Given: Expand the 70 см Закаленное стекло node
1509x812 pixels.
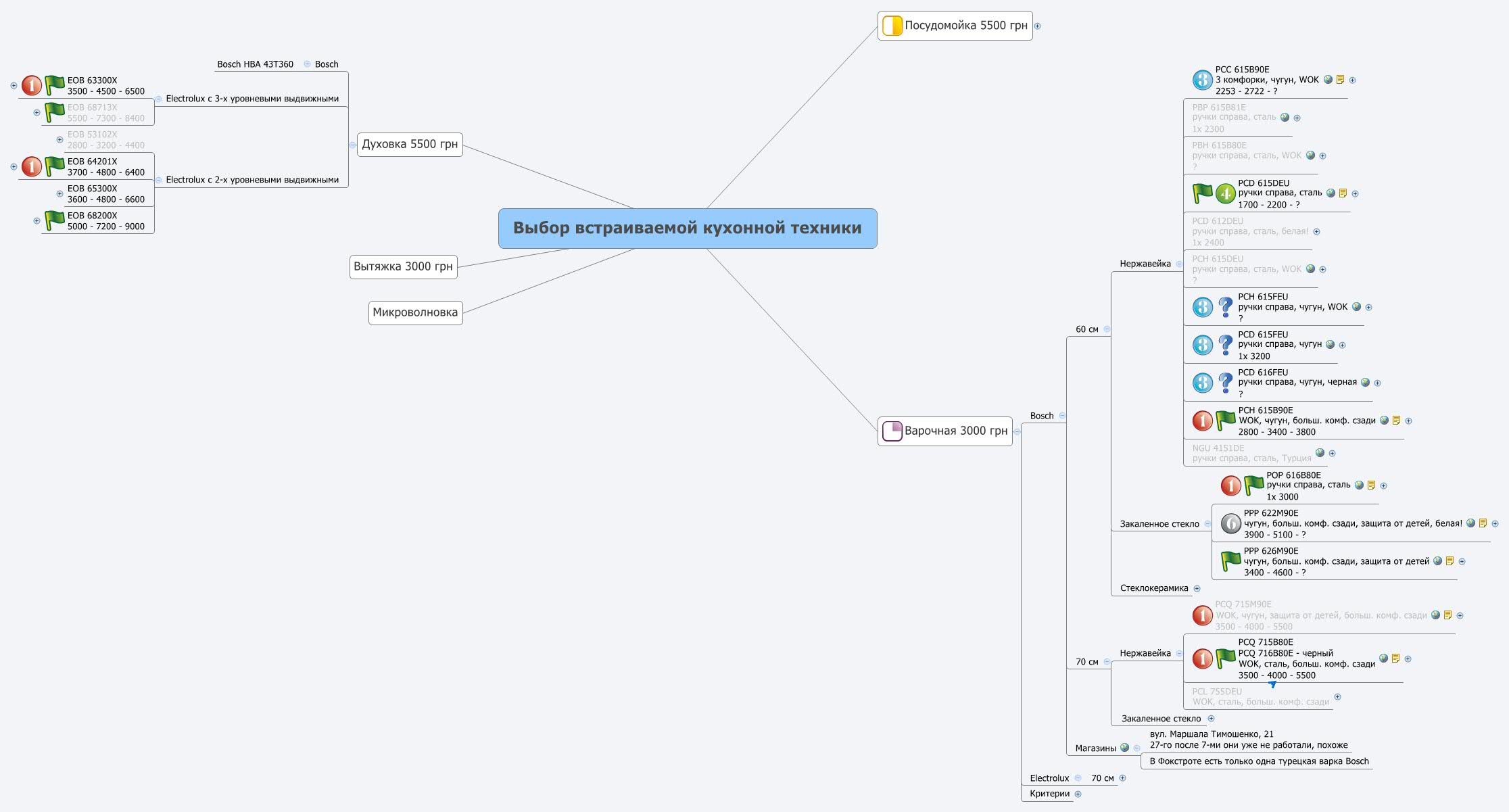Looking at the screenshot, I should coord(1211,719).
